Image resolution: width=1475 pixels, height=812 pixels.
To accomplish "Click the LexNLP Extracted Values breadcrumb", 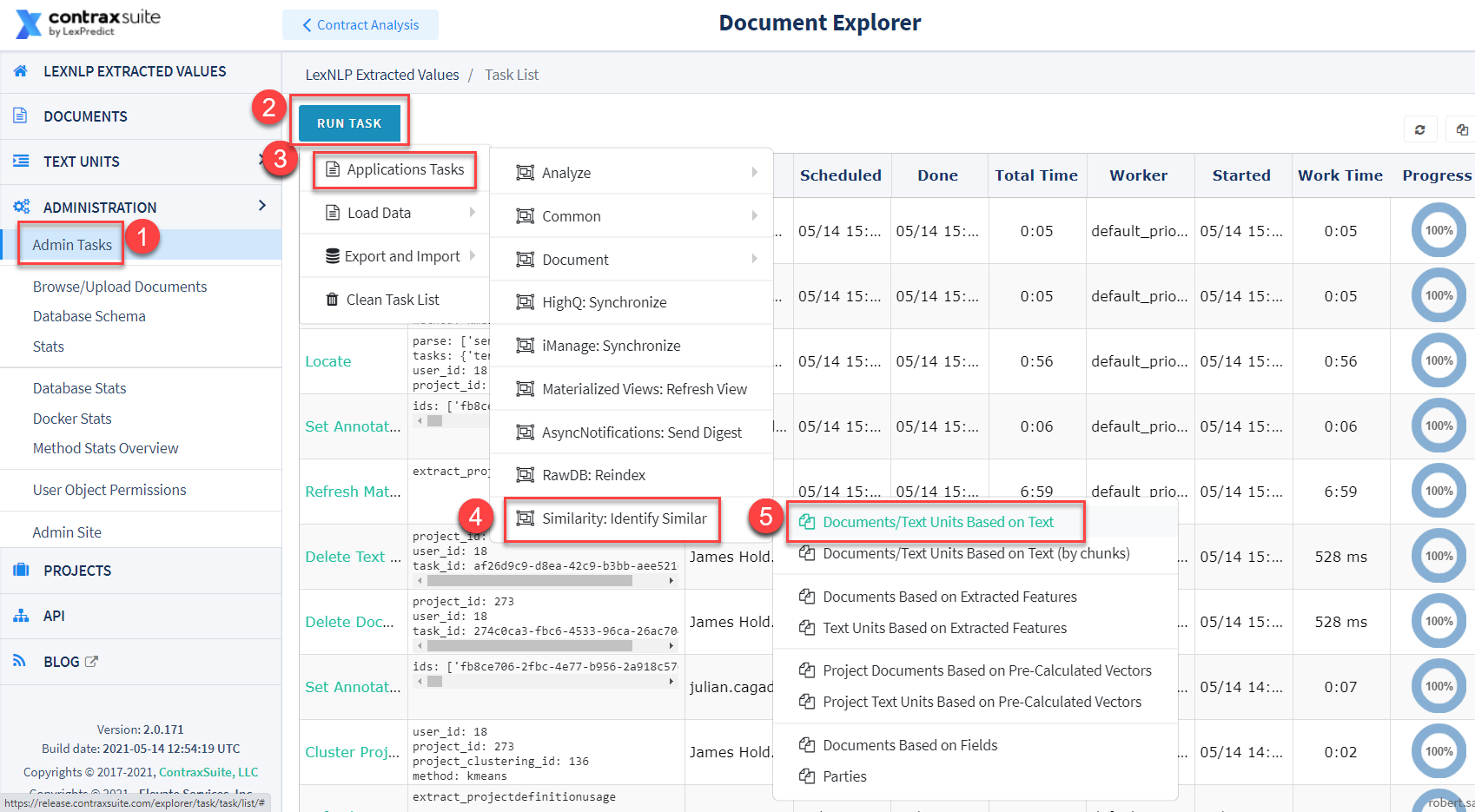I will pyautogui.click(x=382, y=75).
